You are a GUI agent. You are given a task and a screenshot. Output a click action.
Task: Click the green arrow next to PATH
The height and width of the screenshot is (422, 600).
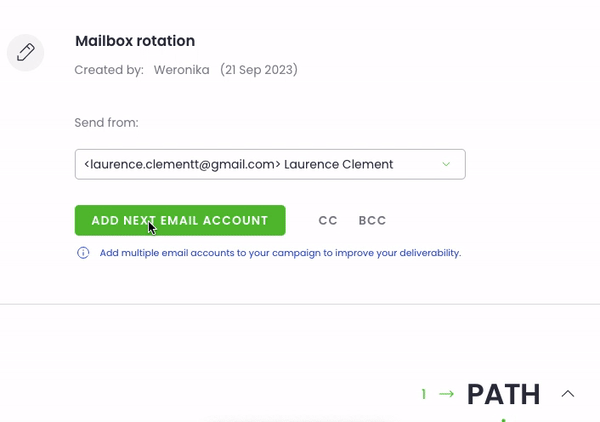(x=446, y=394)
